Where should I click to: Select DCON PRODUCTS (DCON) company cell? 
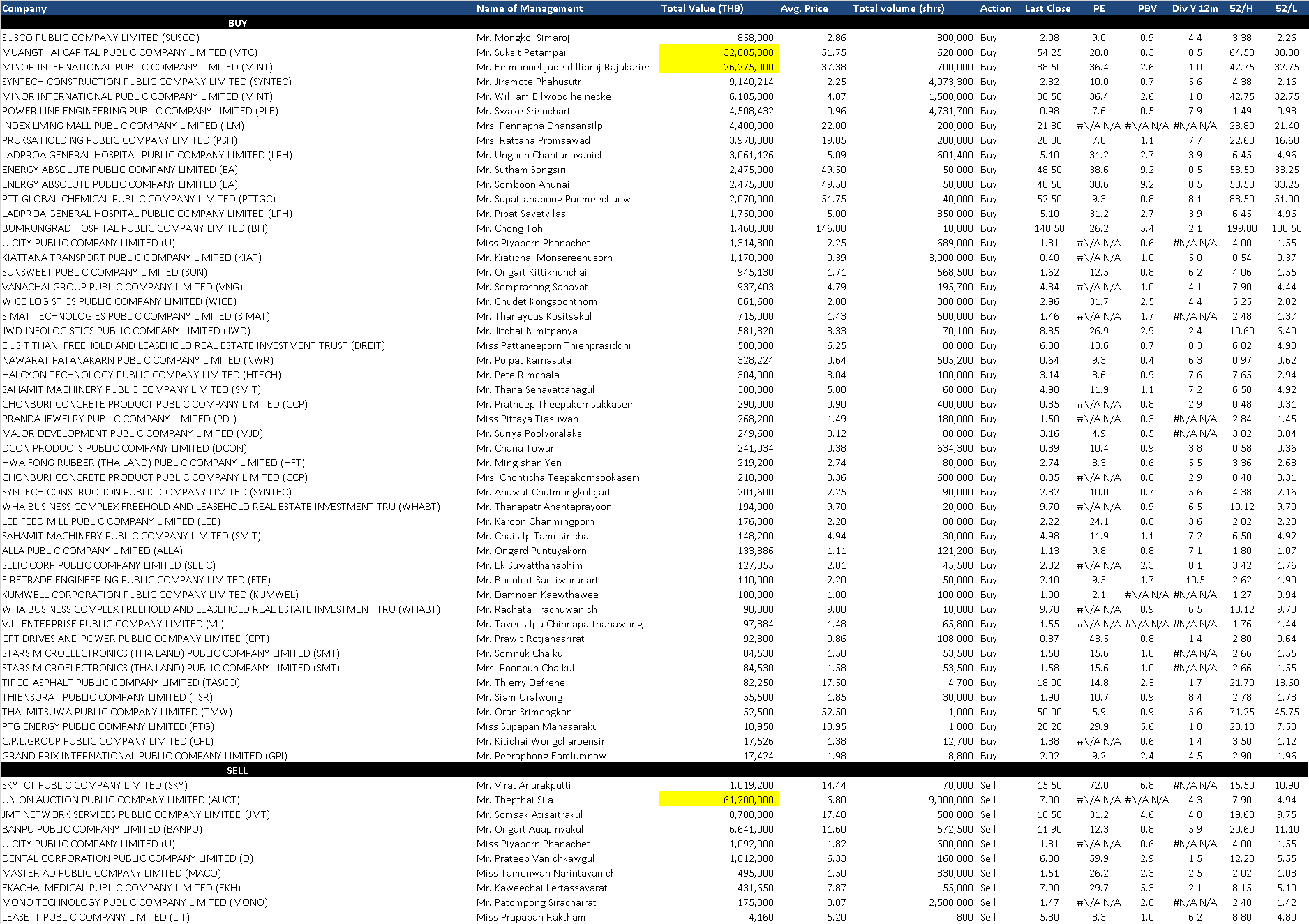click(x=124, y=448)
